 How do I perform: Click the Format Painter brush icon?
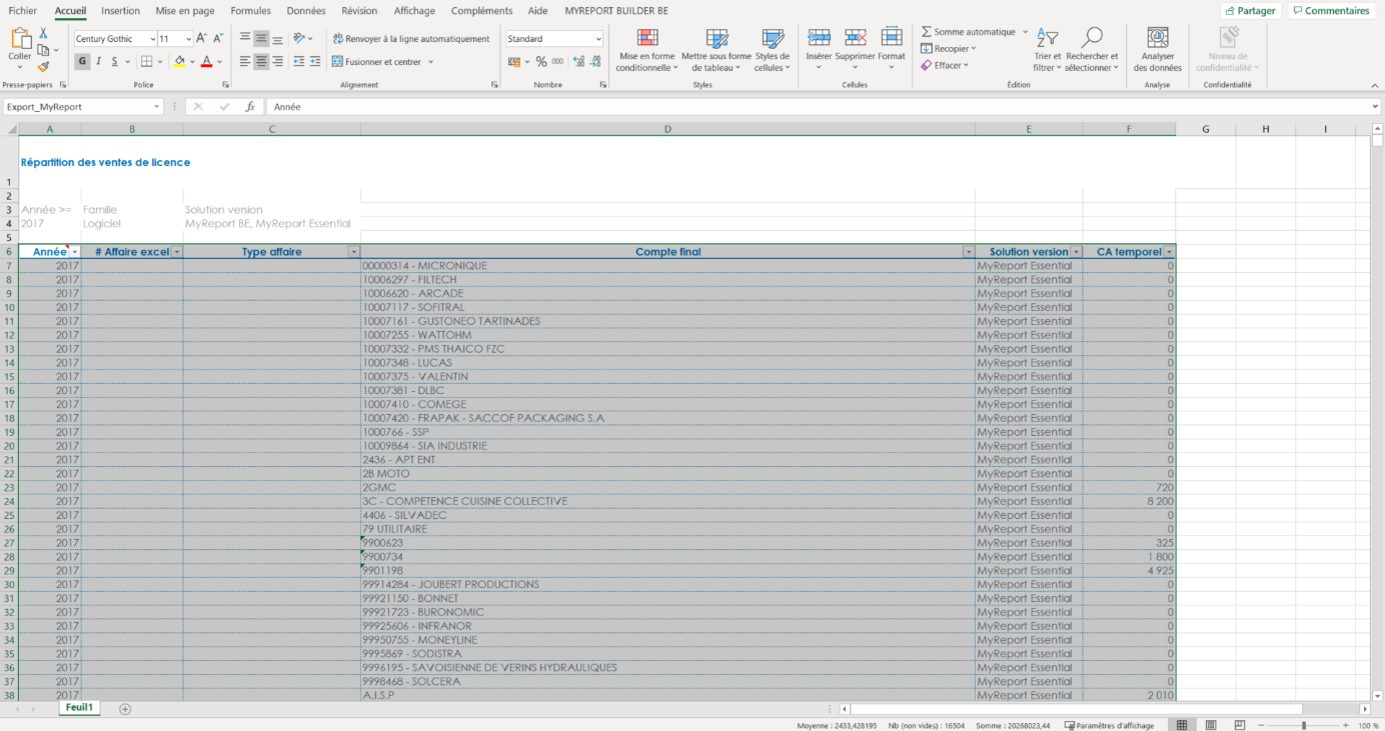pyautogui.click(x=43, y=67)
